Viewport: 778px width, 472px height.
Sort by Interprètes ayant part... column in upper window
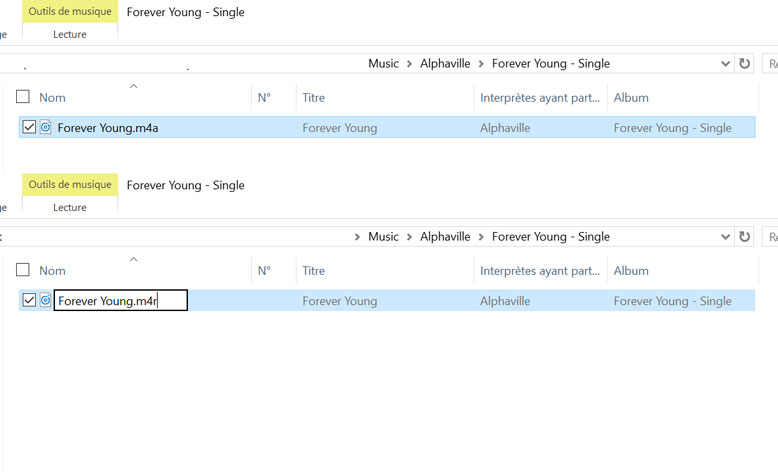[x=540, y=98]
